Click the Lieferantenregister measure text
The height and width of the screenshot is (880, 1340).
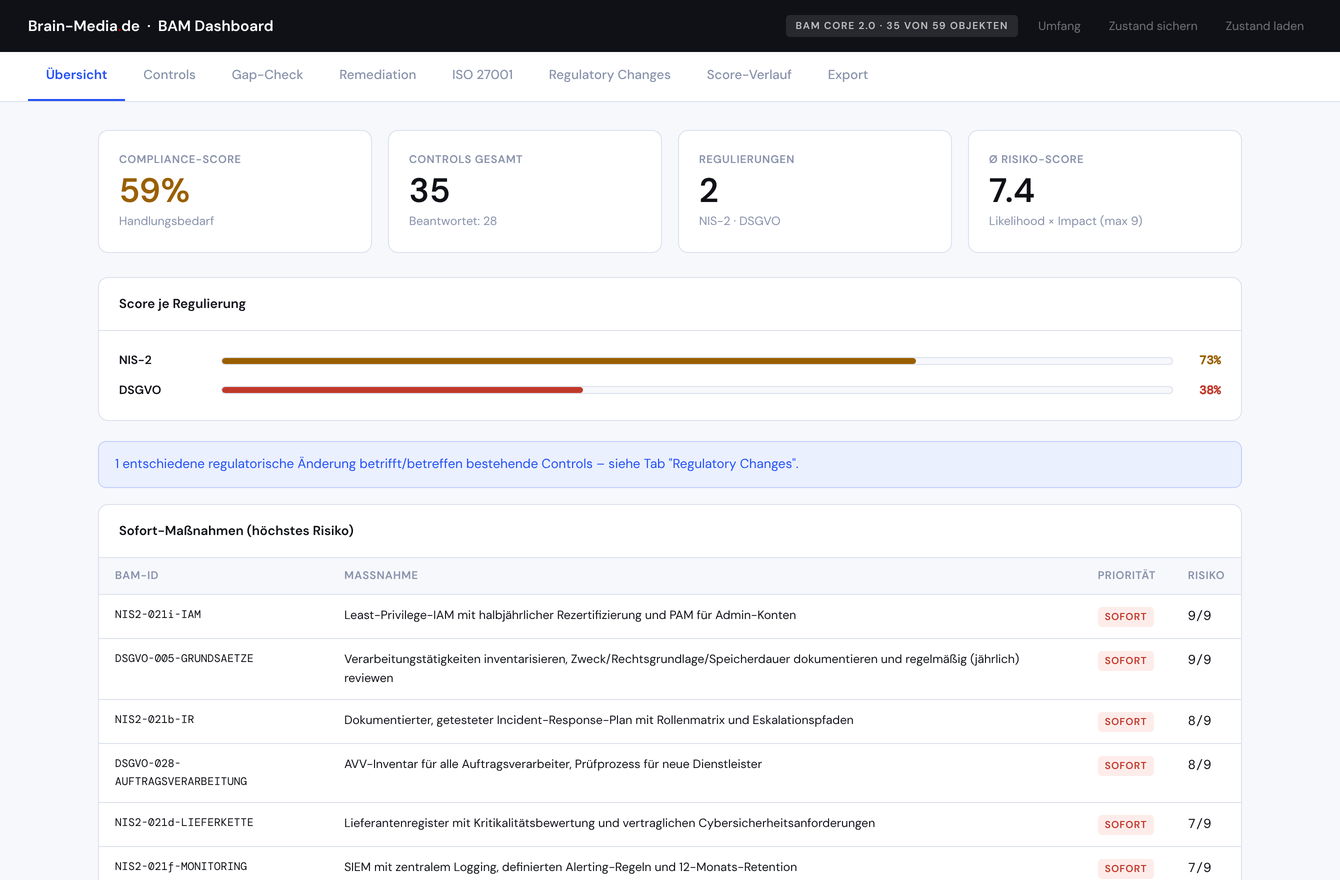point(610,823)
